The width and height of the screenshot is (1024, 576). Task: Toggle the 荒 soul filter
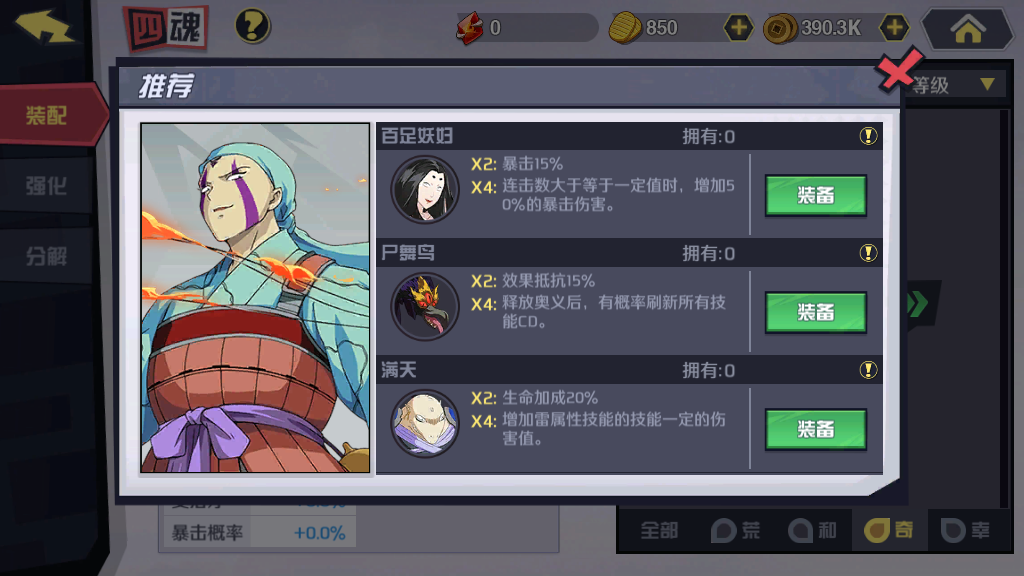click(x=736, y=530)
